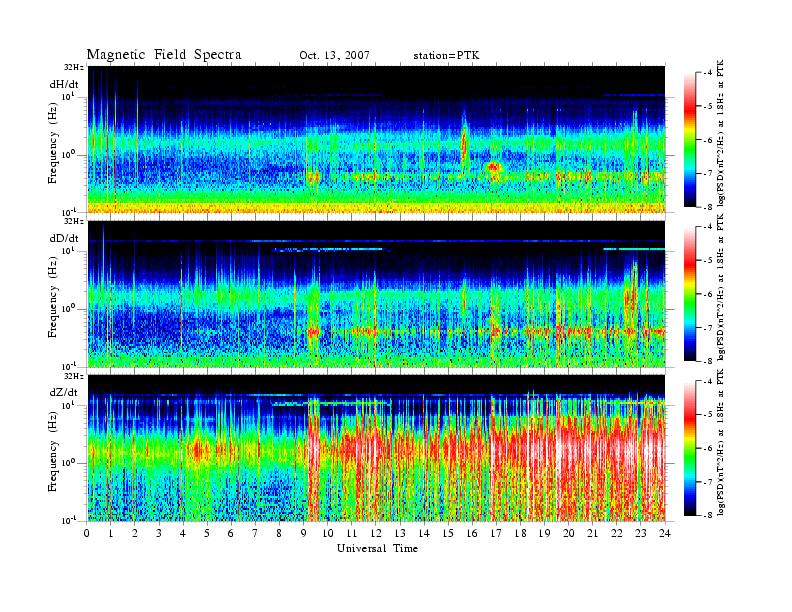792x612 pixels.
Task: Click the hour 6 tick label
Action: pyautogui.click(x=231, y=533)
